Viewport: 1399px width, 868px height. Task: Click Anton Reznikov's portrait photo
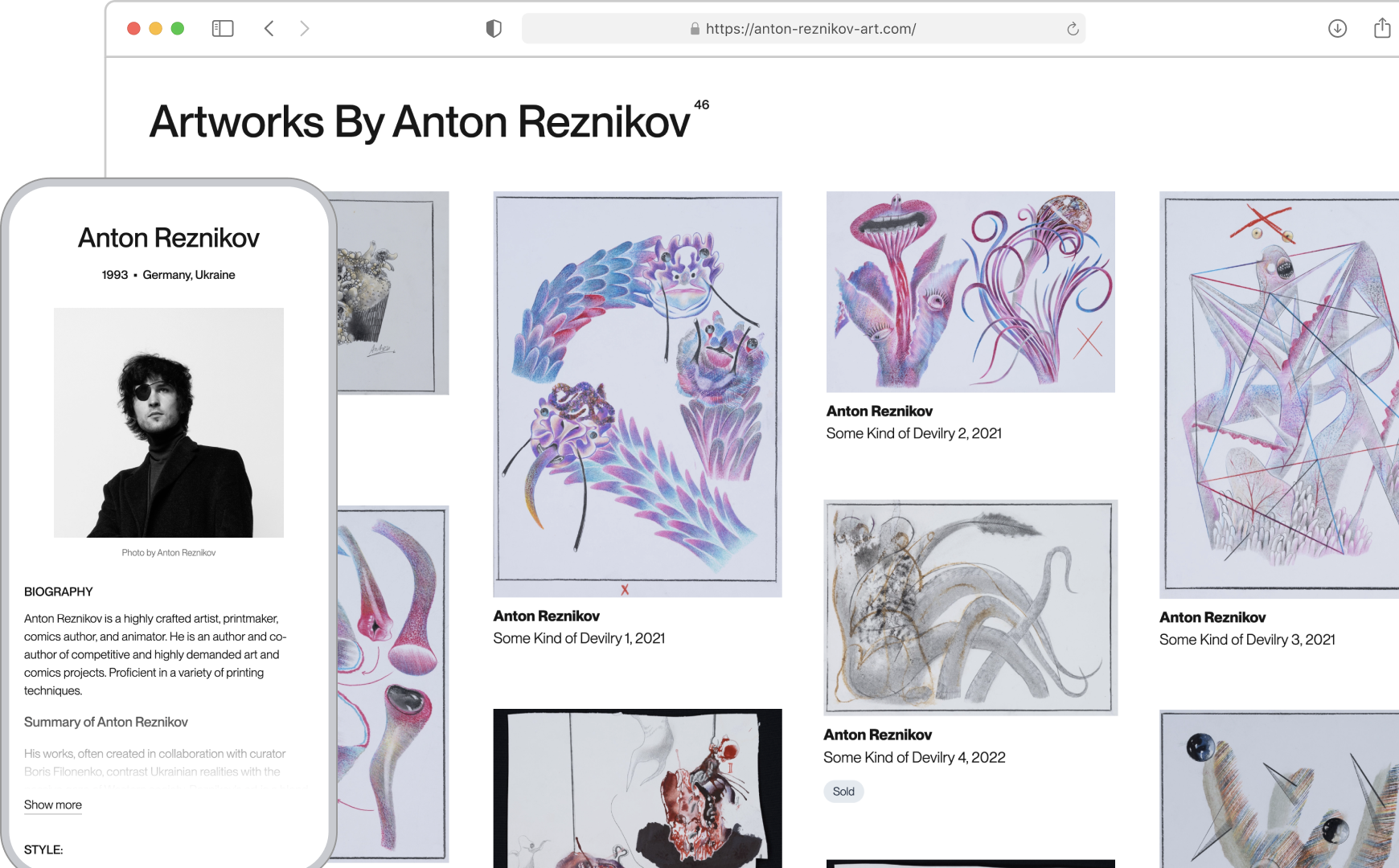(169, 423)
